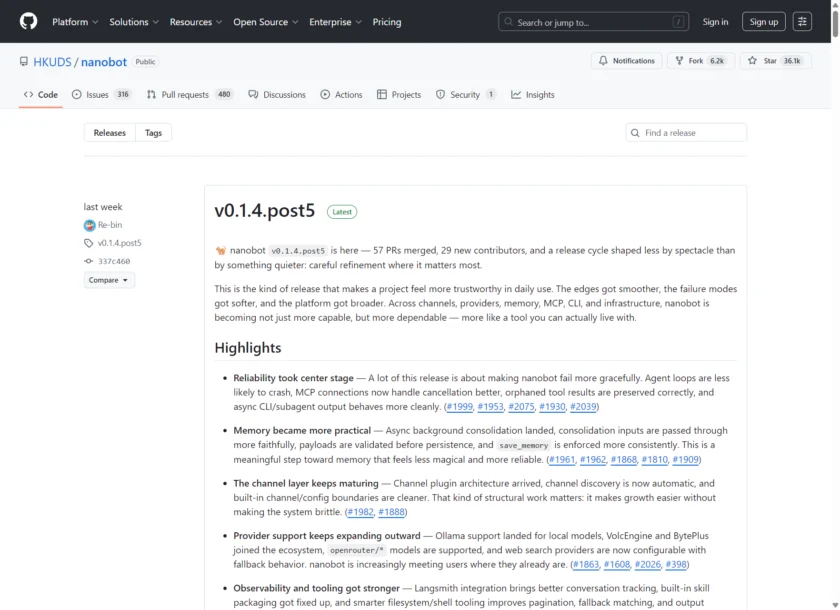The height and width of the screenshot is (610, 840).
Task: Click the Sign up button
Action: pos(764,22)
